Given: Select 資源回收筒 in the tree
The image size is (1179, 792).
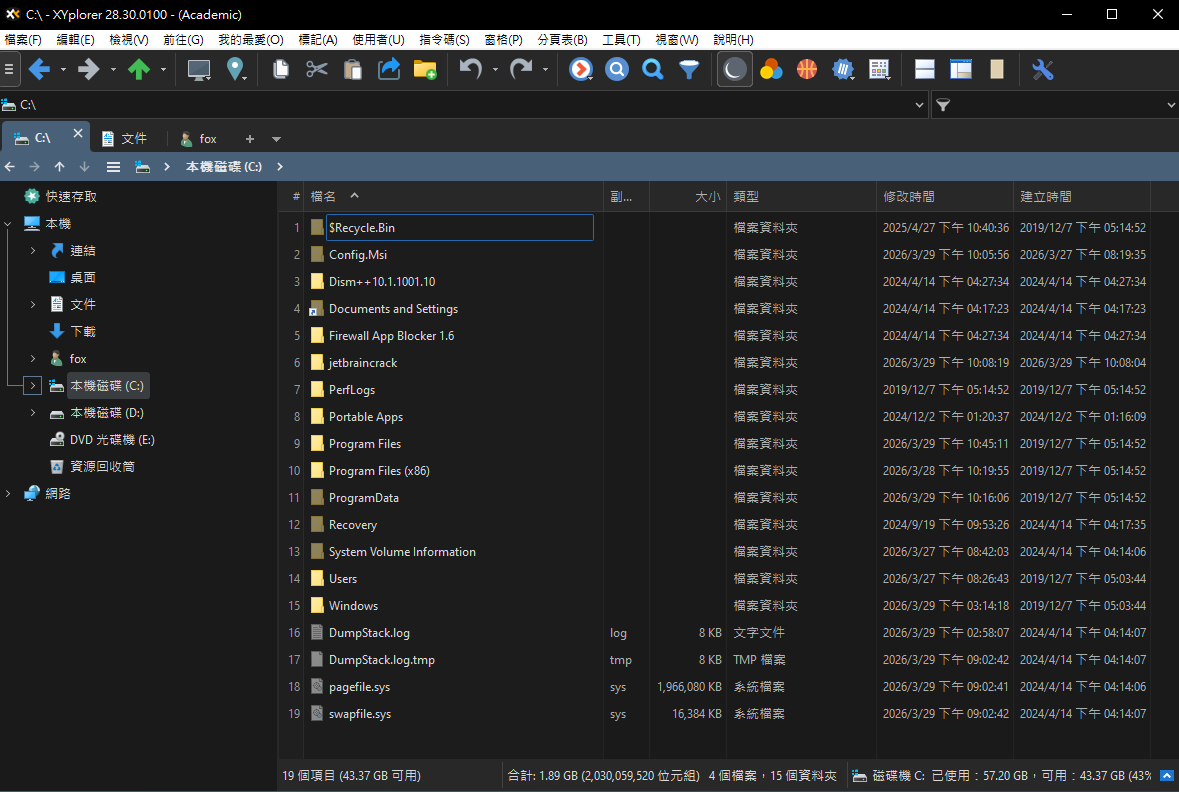Looking at the screenshot, I should click(102, 466).
